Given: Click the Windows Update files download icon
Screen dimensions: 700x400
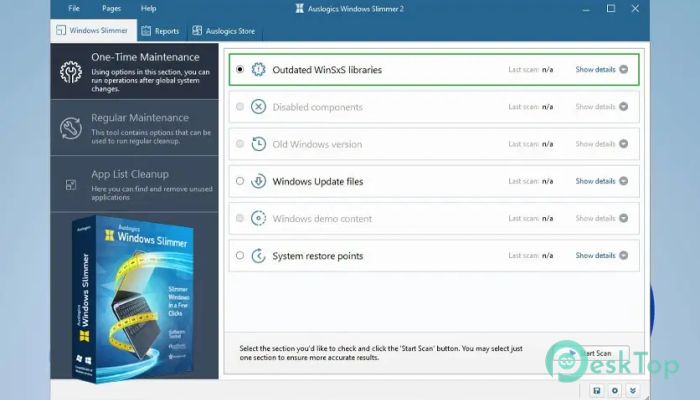Looking at the screenshot, I should 258,181.
